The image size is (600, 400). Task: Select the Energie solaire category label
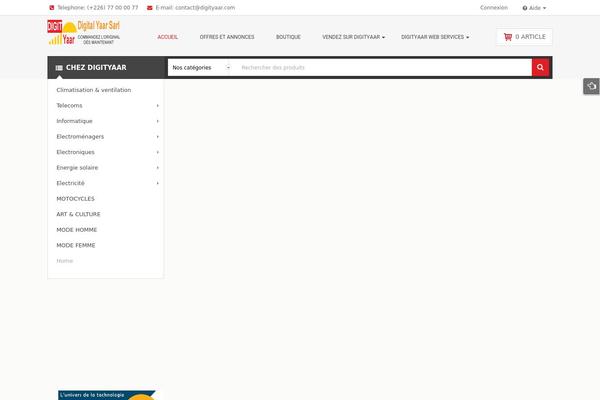(77, 168)
